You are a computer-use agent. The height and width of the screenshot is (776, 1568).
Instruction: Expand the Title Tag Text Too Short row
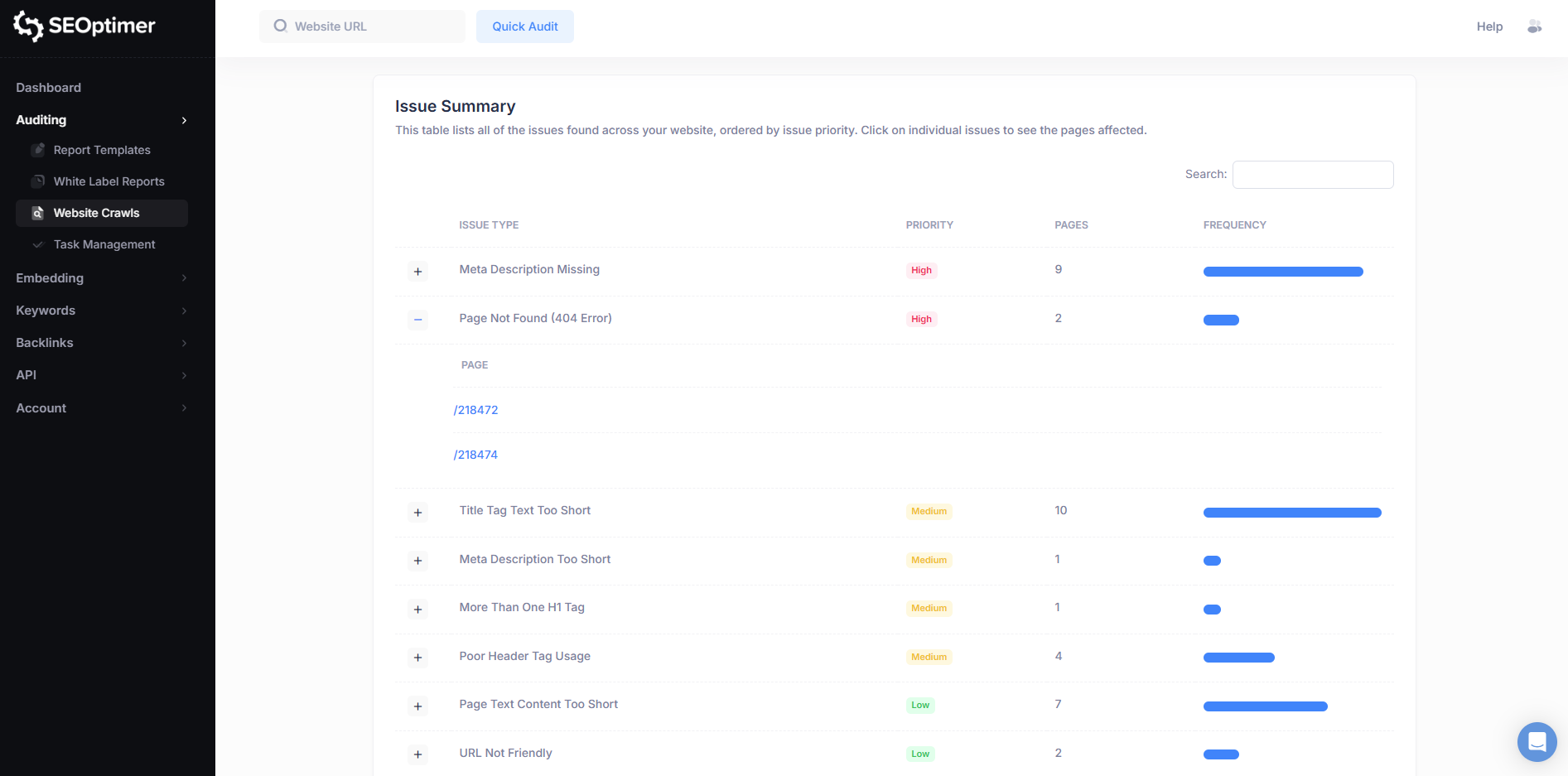[x=418, y=513]
